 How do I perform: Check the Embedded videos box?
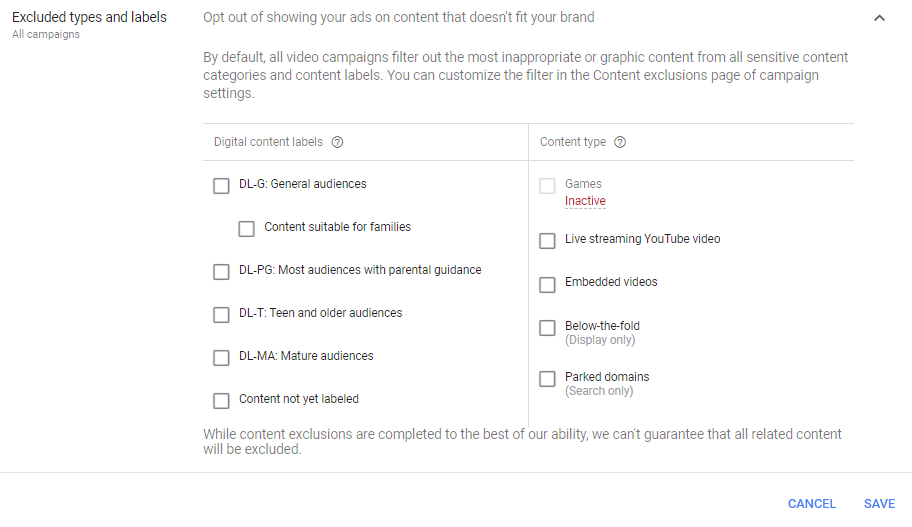[x=547, y=285]
